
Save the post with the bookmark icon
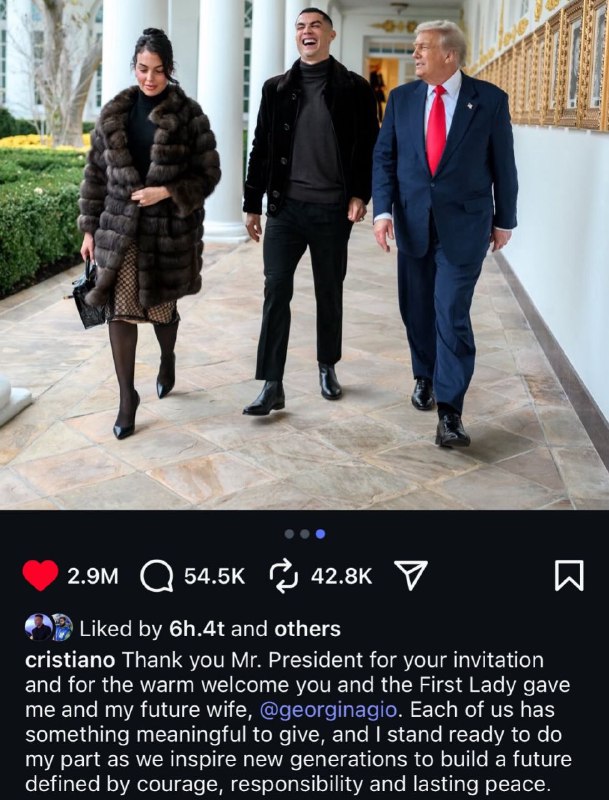(x=569, y=576)
